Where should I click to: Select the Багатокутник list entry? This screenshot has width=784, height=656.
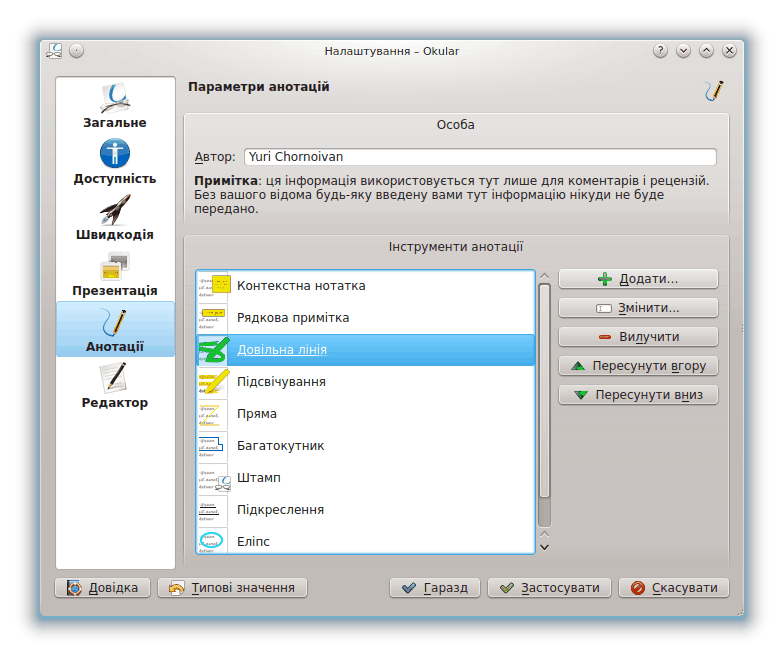pos(280,446)
